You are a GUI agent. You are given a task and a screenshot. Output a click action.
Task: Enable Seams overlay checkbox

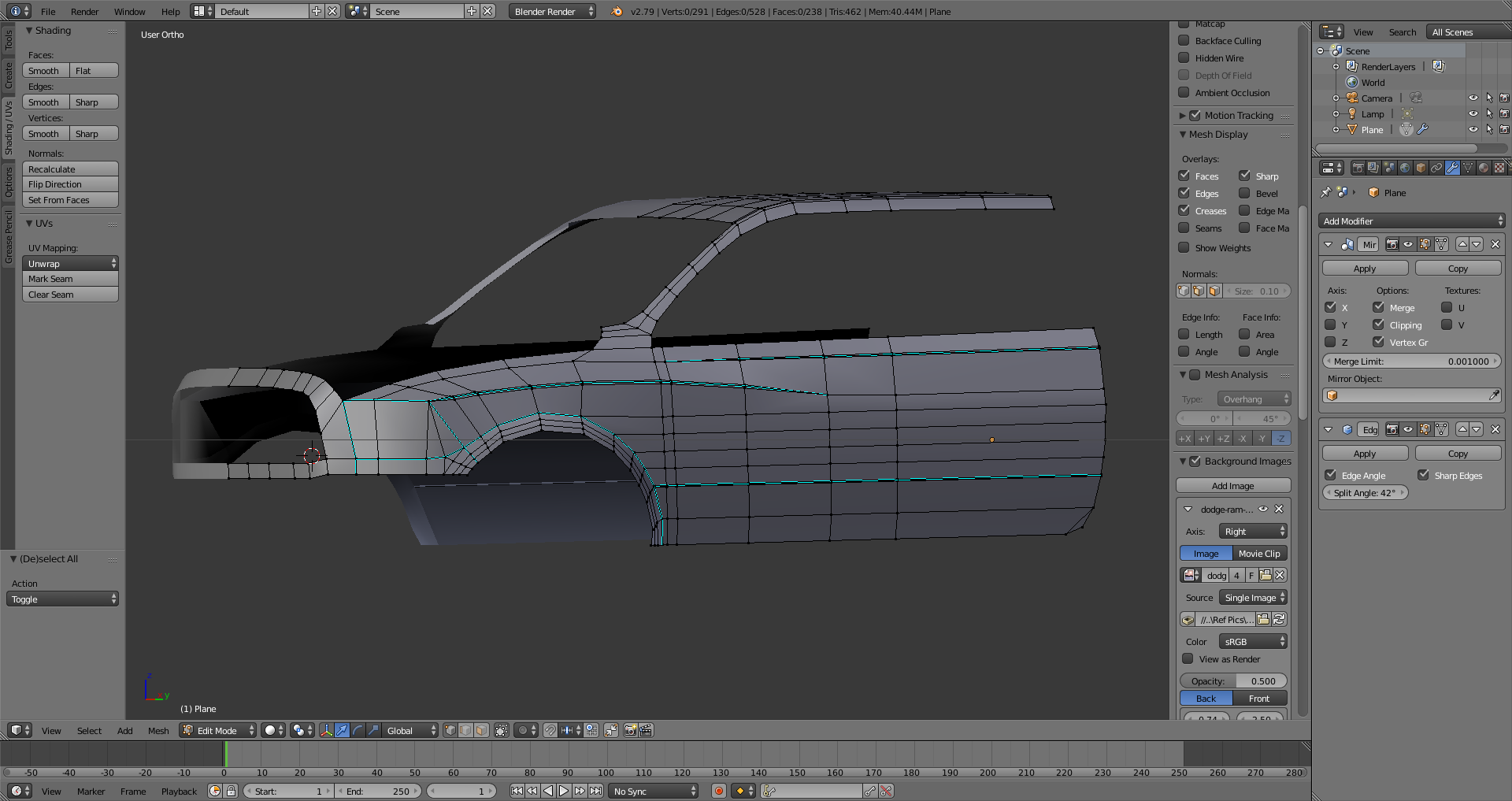coord(1184,228)
